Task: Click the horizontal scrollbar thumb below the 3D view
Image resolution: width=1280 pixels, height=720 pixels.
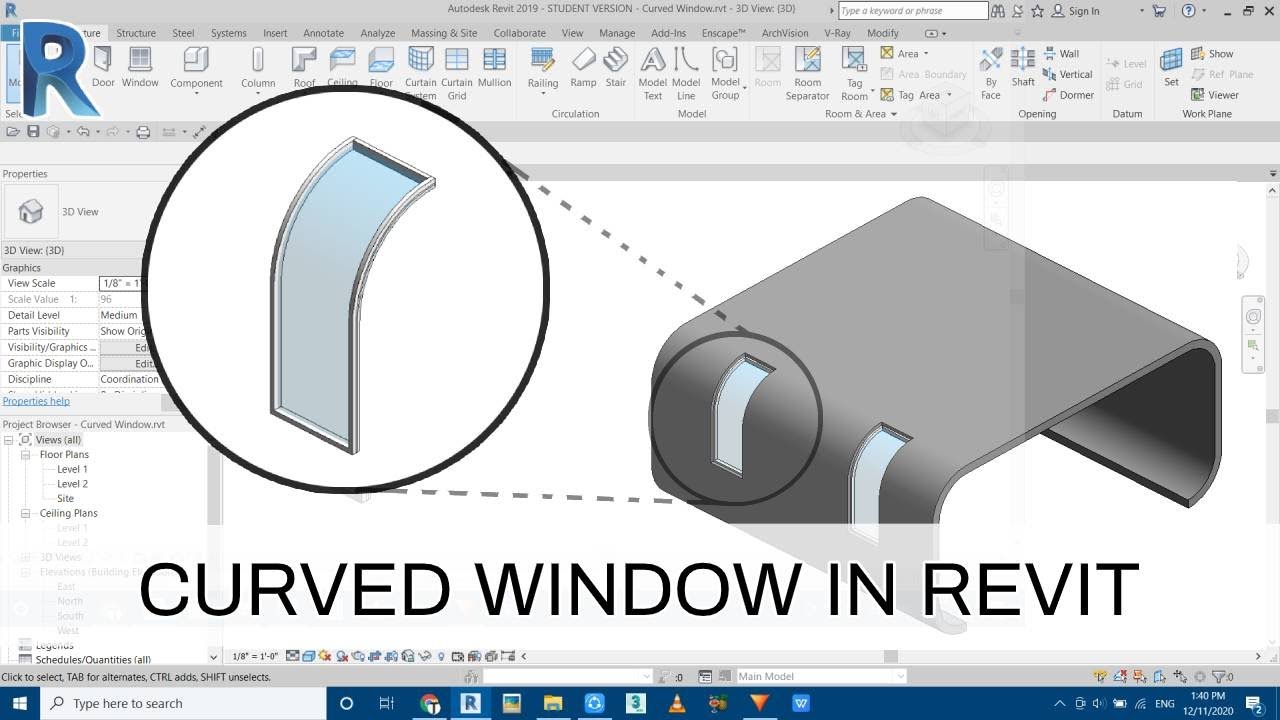Action: [890, 657]
